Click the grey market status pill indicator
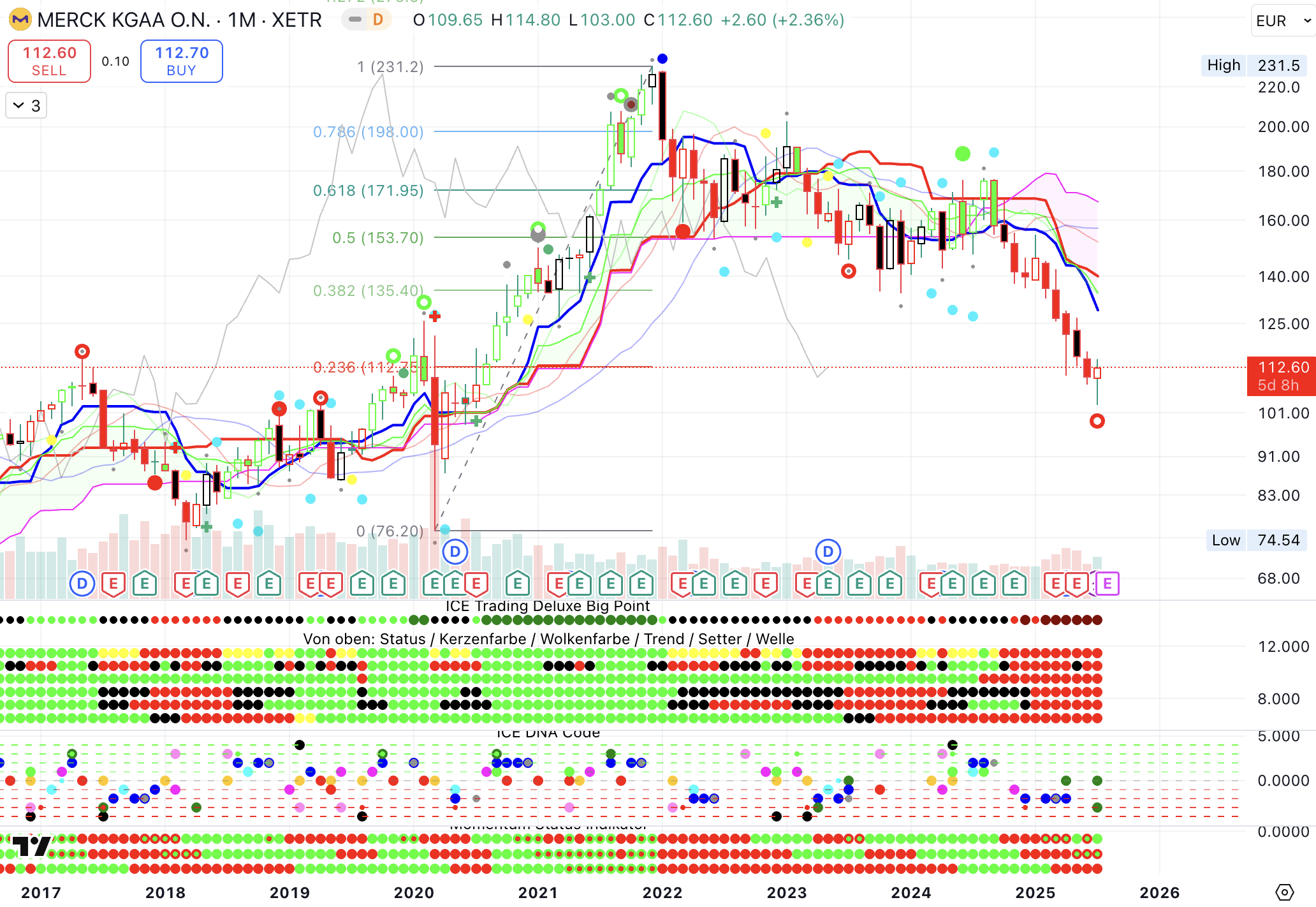 pos(355,20)
